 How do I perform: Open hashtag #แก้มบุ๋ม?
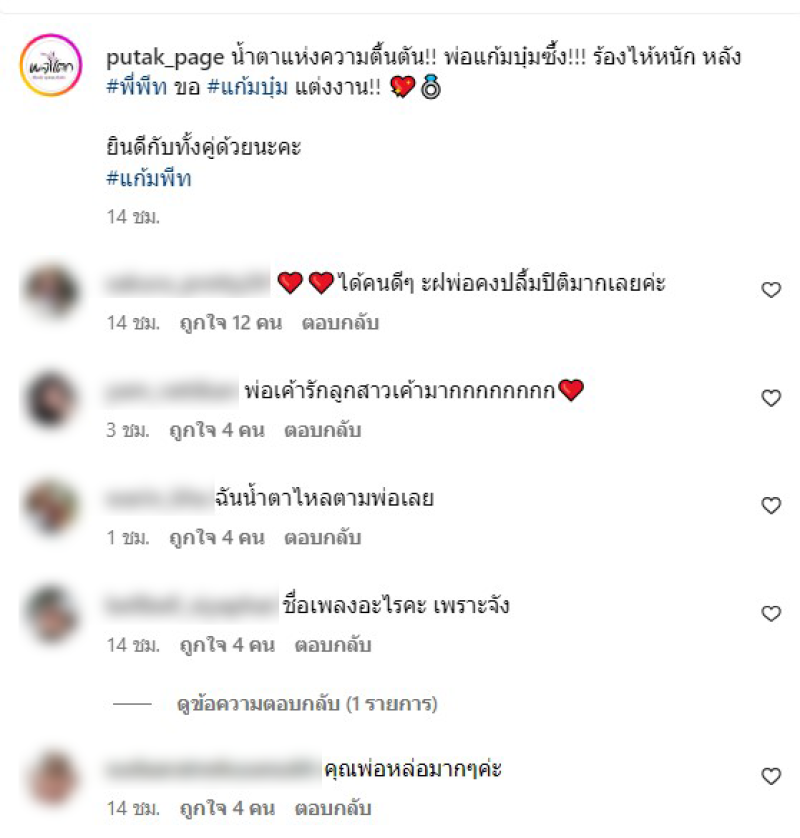click(247, 87)
